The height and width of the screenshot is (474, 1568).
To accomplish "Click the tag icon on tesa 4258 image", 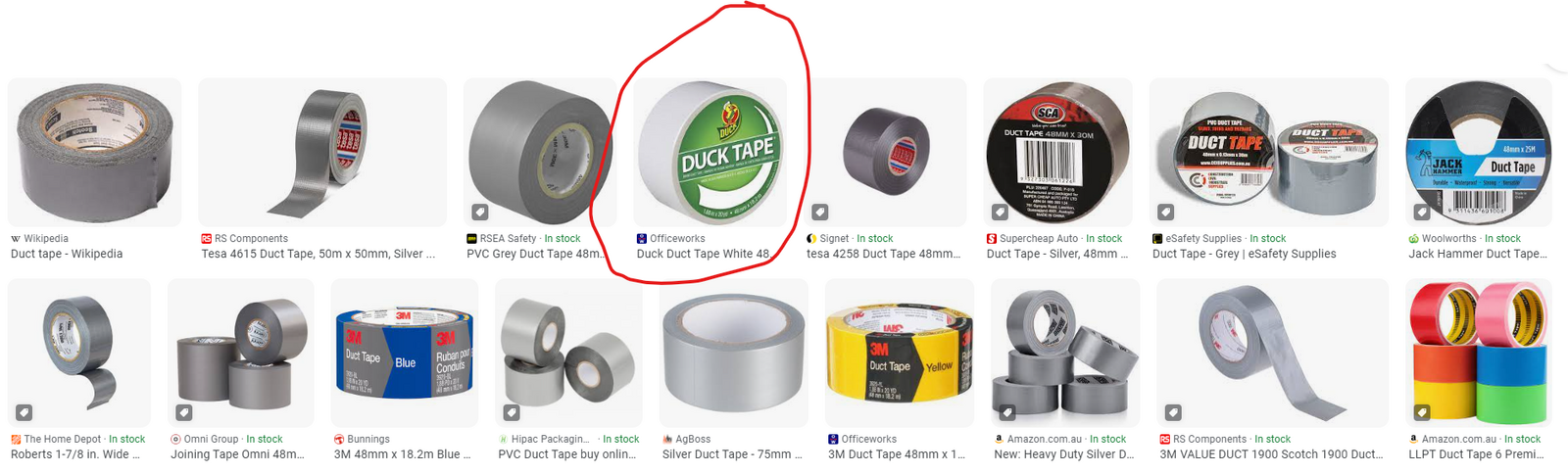I will (x=820, y=212).
